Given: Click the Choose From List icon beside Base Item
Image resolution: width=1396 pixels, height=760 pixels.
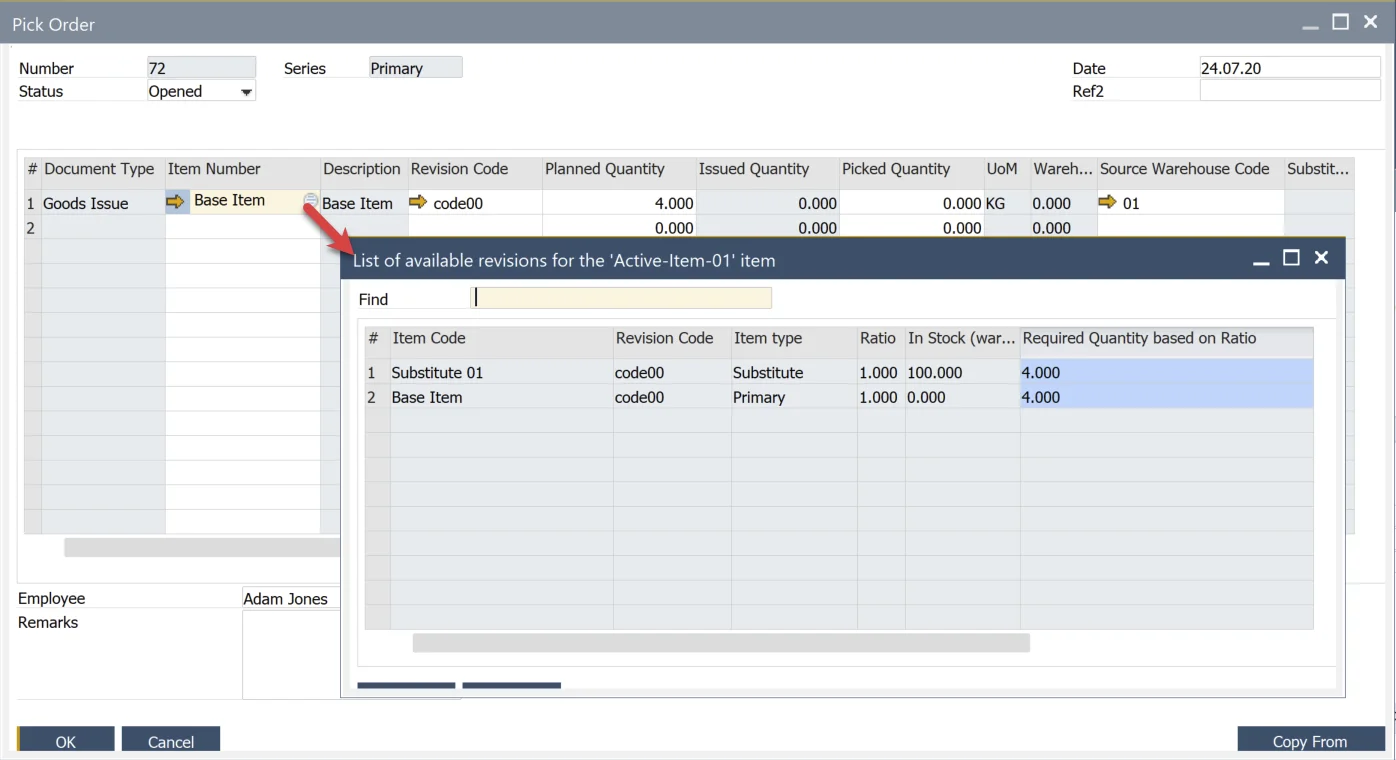Looking at the screenshot, I should [309, 201].
